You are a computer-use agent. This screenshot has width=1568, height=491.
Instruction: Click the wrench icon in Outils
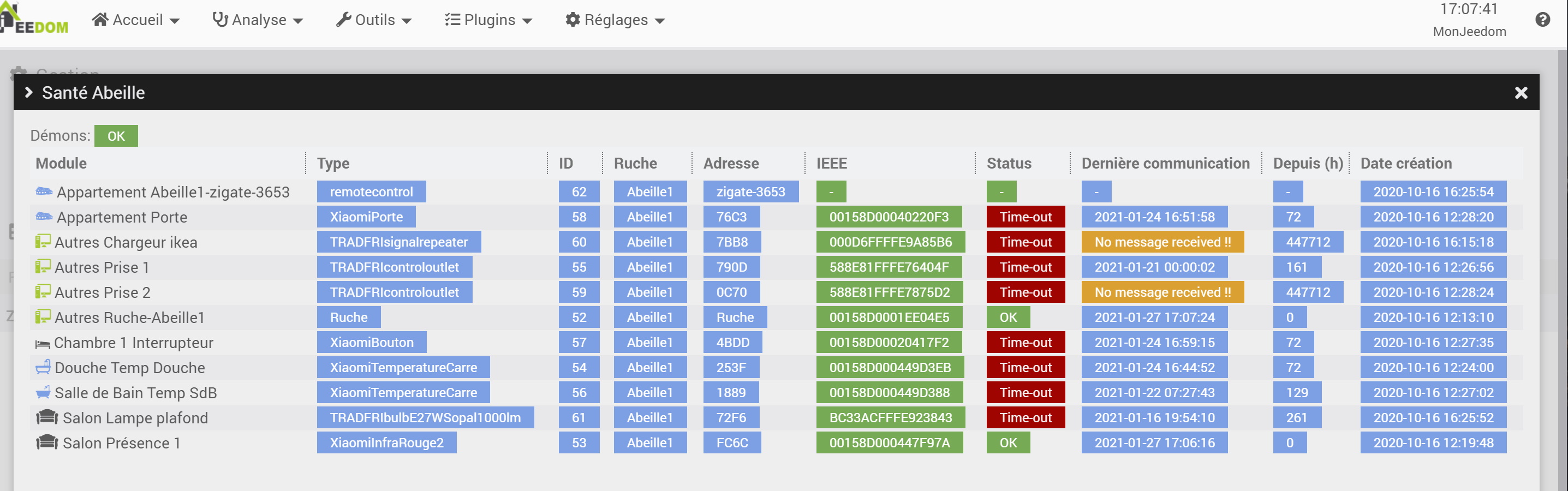345,19
